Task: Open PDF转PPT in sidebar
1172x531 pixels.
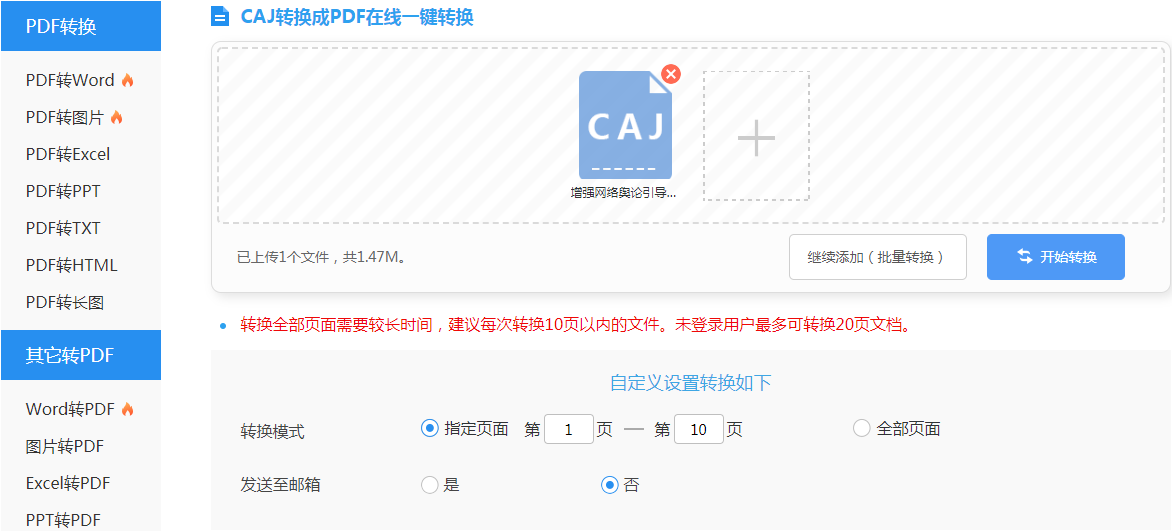Action: point(63,191)
